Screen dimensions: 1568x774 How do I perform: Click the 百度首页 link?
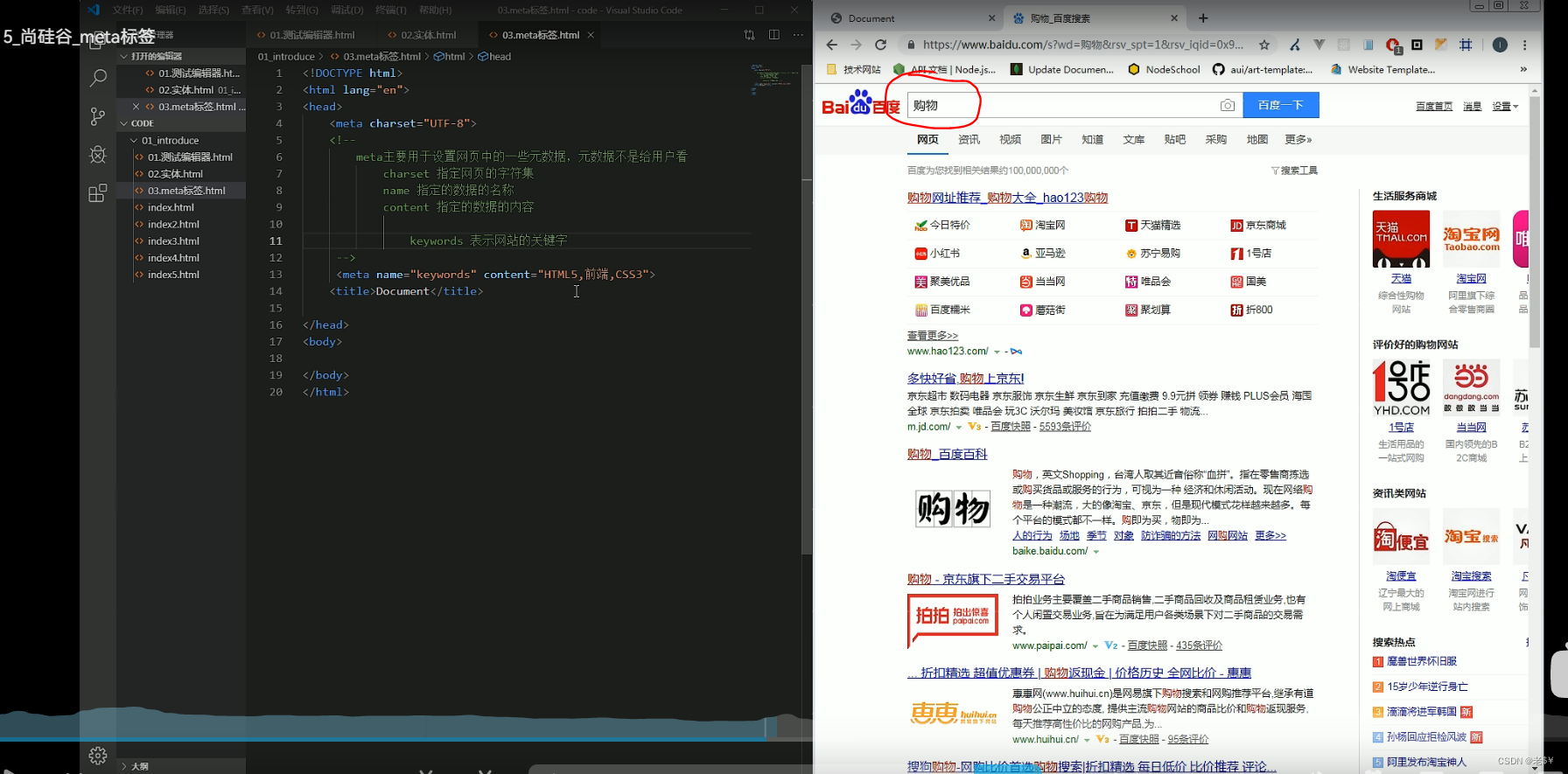pos(1434,106)
